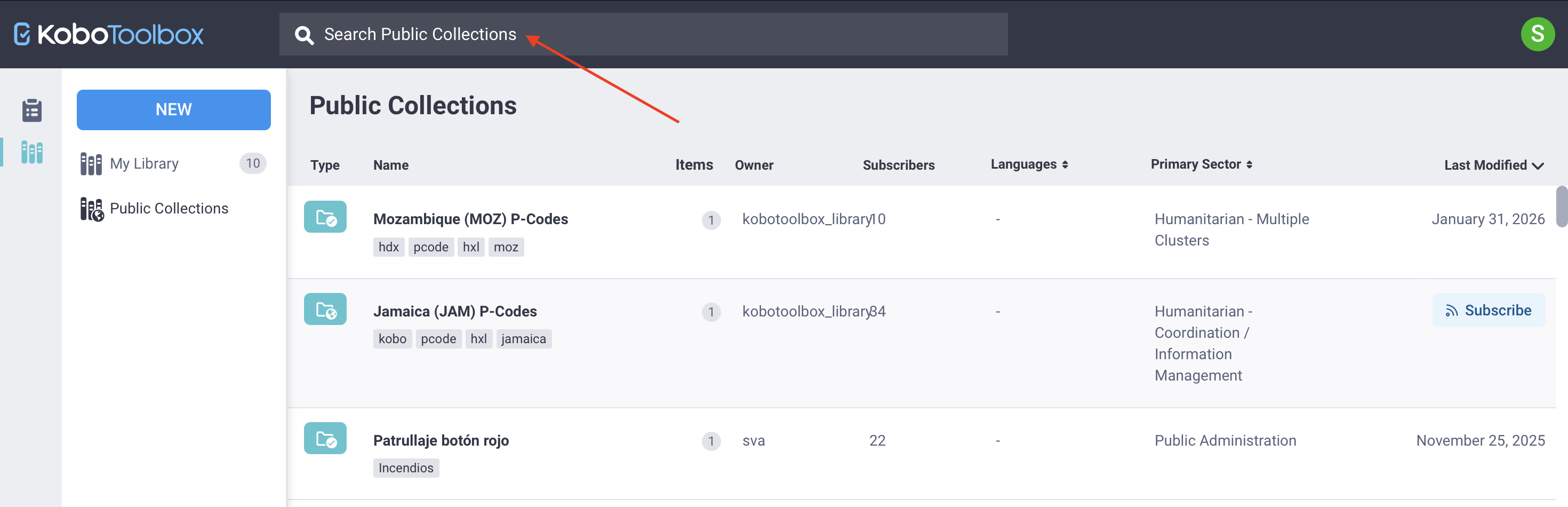The height and width of the screenshot is (507, 1568).
Task: Click the magnifying glass search icon
Action: (x=304, y=35)
